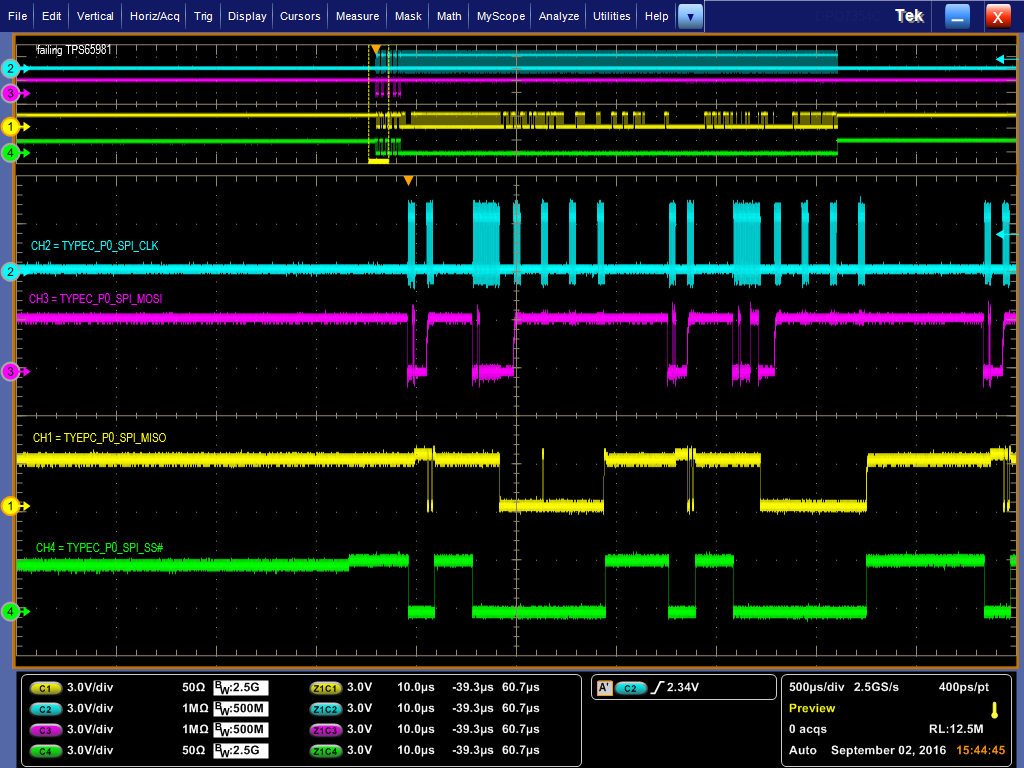Click the Z1C2 zoom badge in readout
This screenshot has height=768, width=1024.
pyautogui.click(x=325, y=709)
